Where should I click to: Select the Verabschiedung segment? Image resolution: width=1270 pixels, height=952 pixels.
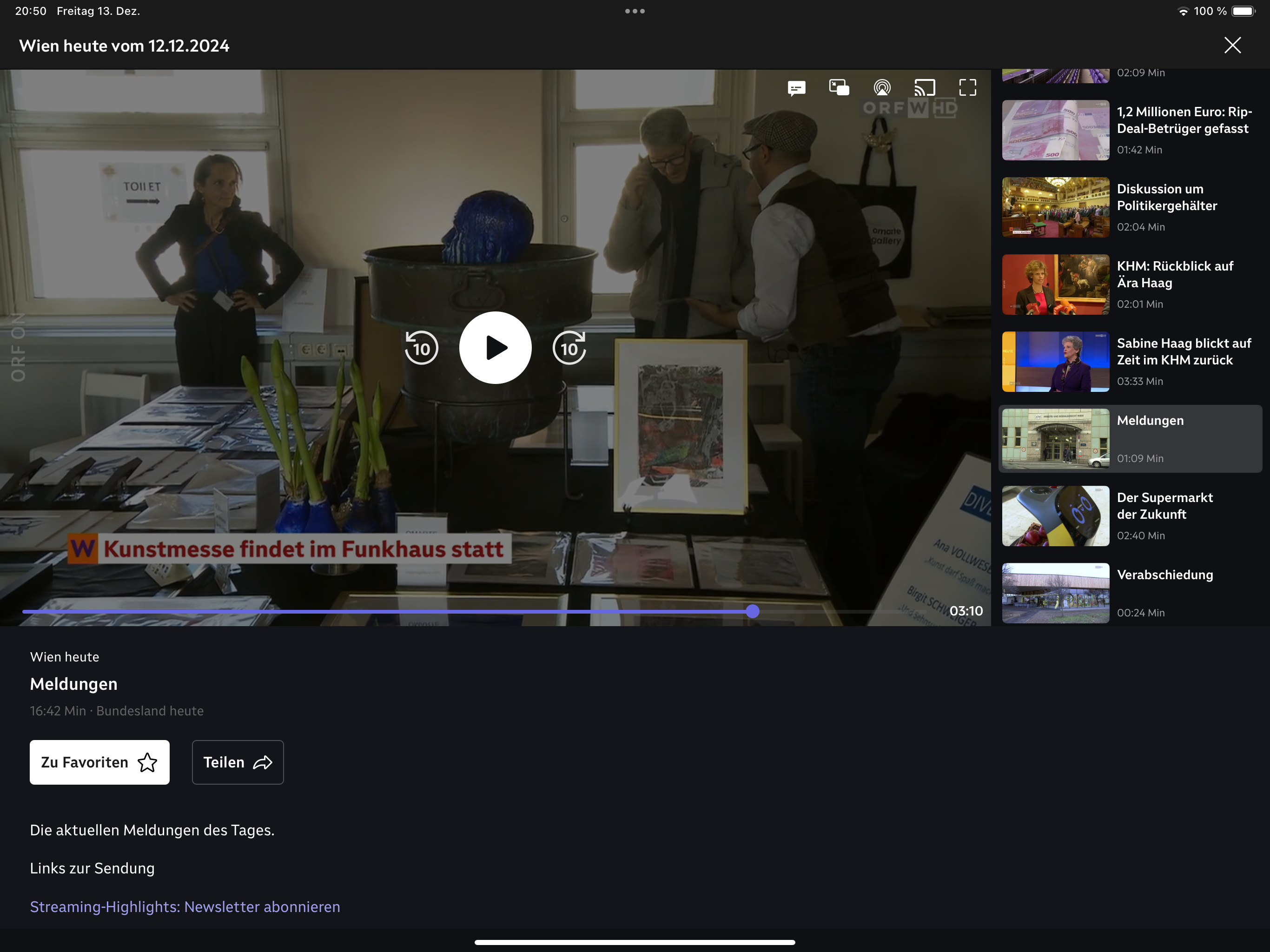(1129, 593)
